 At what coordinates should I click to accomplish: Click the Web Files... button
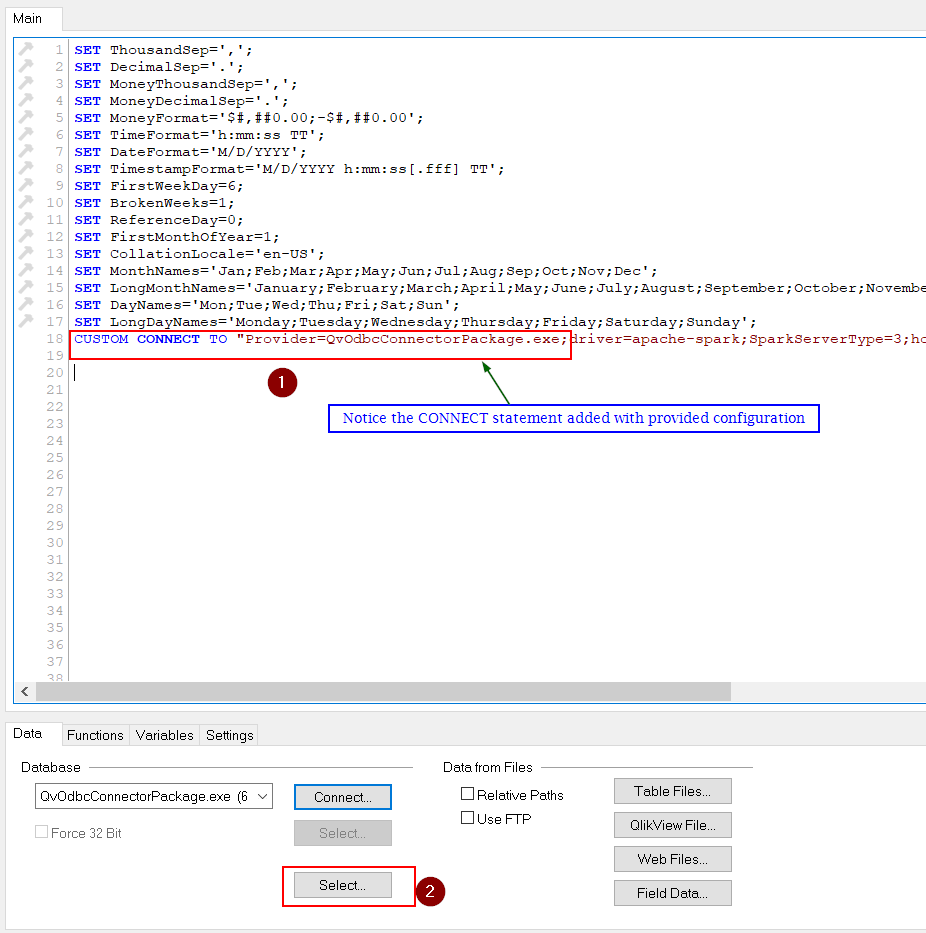pyautogui.click(x=672, y=859)
